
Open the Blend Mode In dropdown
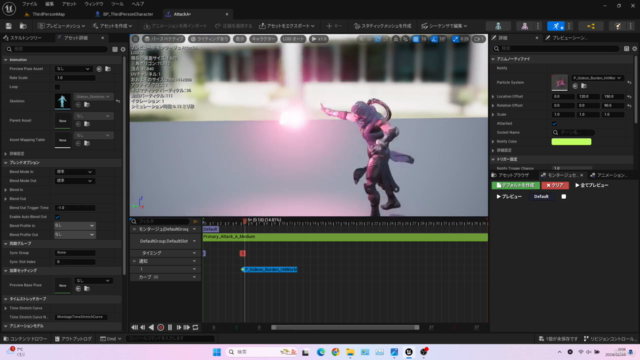(x=75, y=172)
